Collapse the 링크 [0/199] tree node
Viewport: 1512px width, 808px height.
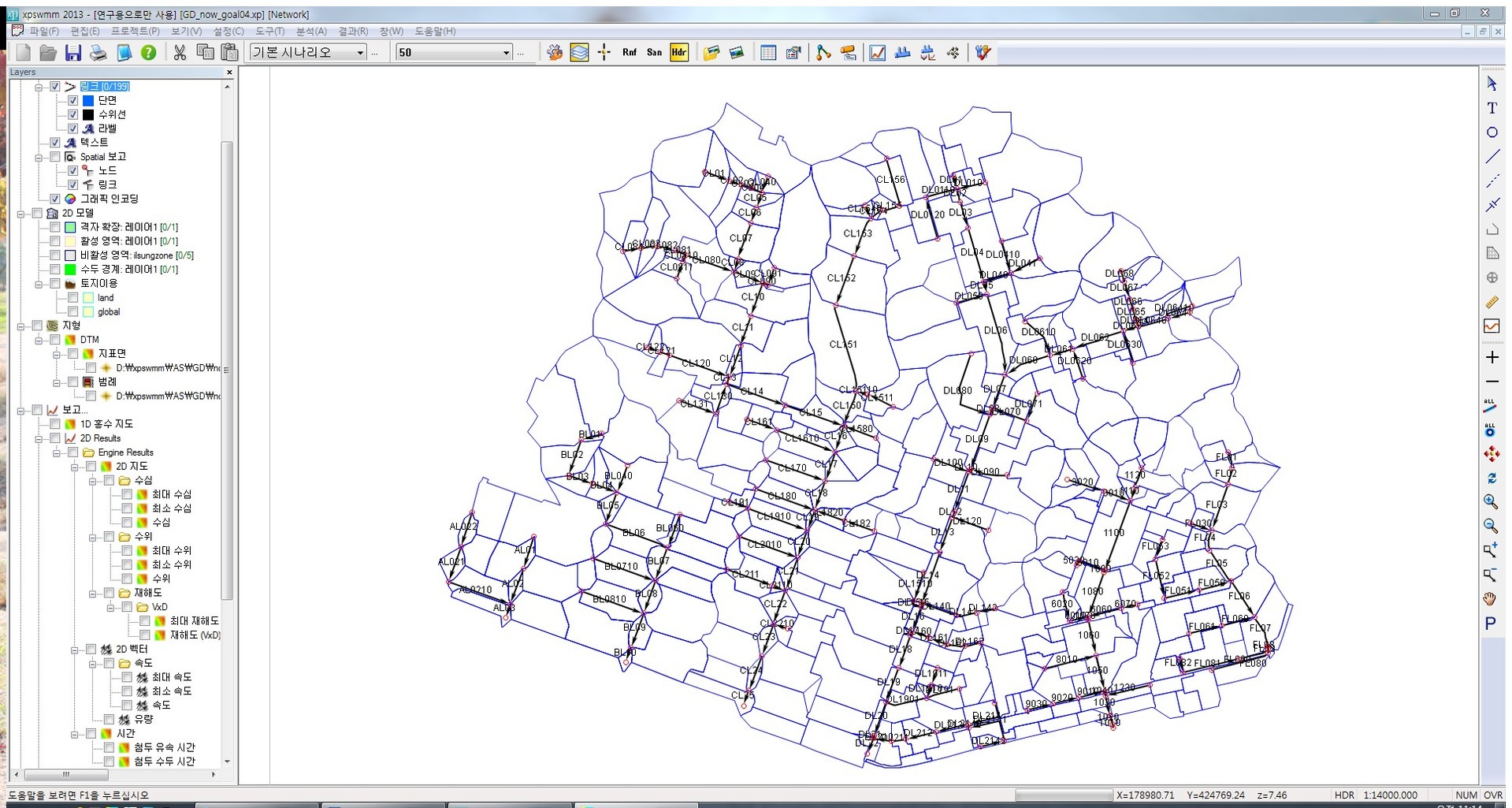click(x=38, y=87)
